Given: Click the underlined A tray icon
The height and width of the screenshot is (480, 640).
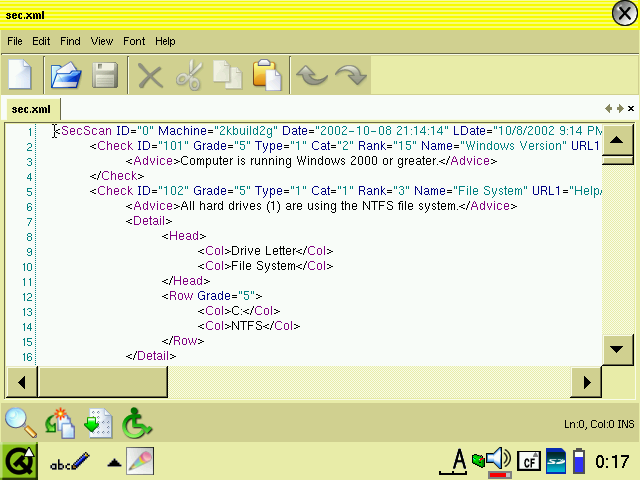Looking at the screenshot, I should [x=454, y=462].
